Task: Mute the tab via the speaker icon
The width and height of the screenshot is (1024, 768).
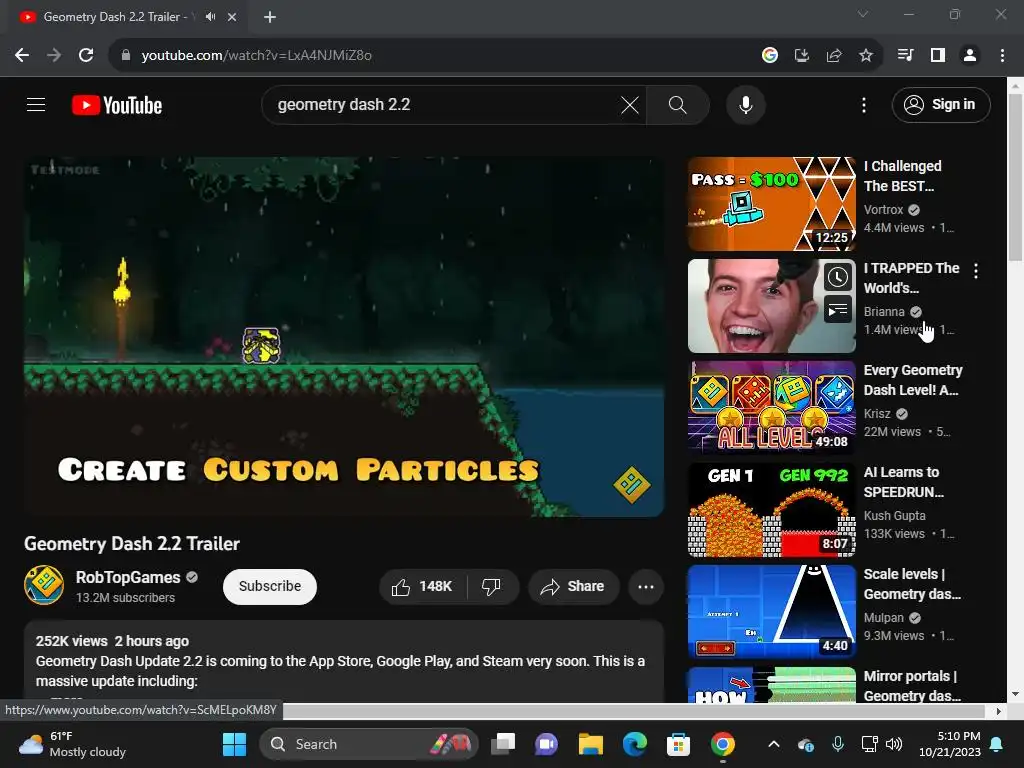Action: coord(210,17)
